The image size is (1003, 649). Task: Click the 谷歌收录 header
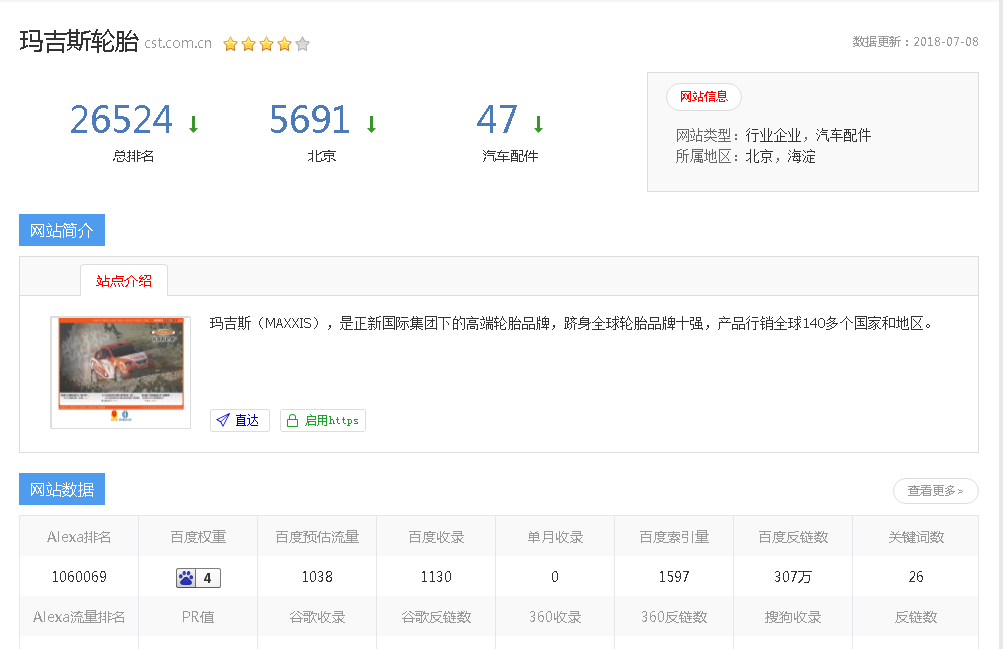click(317, 617)
